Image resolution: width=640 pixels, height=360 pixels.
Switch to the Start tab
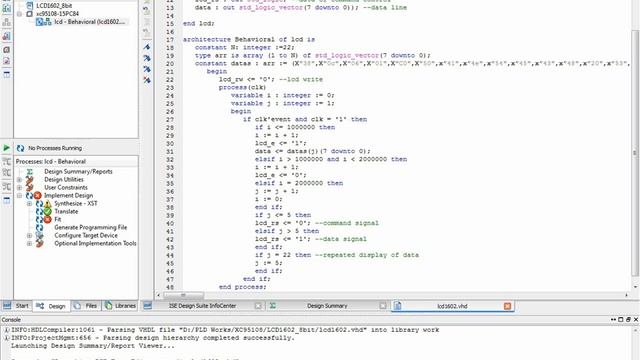point(16,306)
